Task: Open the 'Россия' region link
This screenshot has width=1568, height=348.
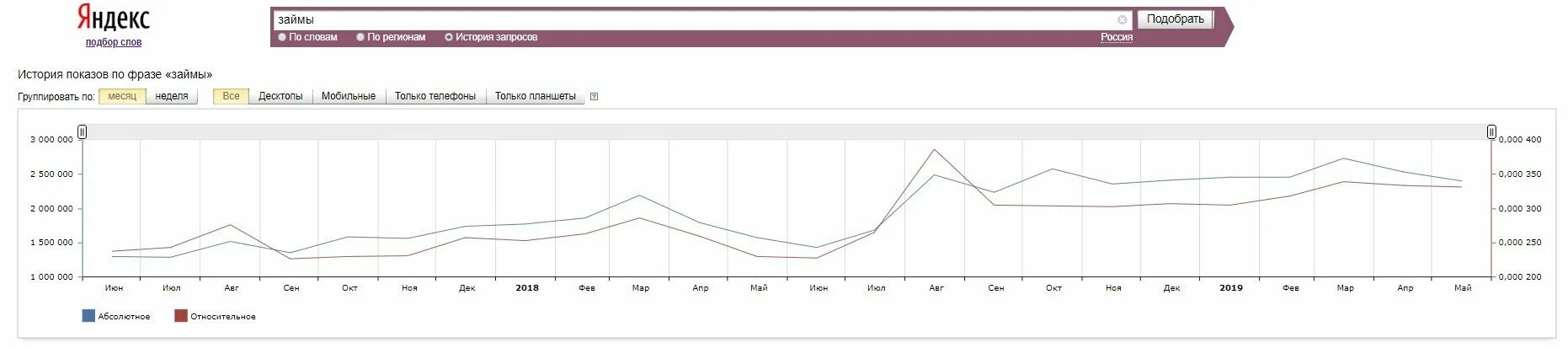Action: tap(1117, 37)
